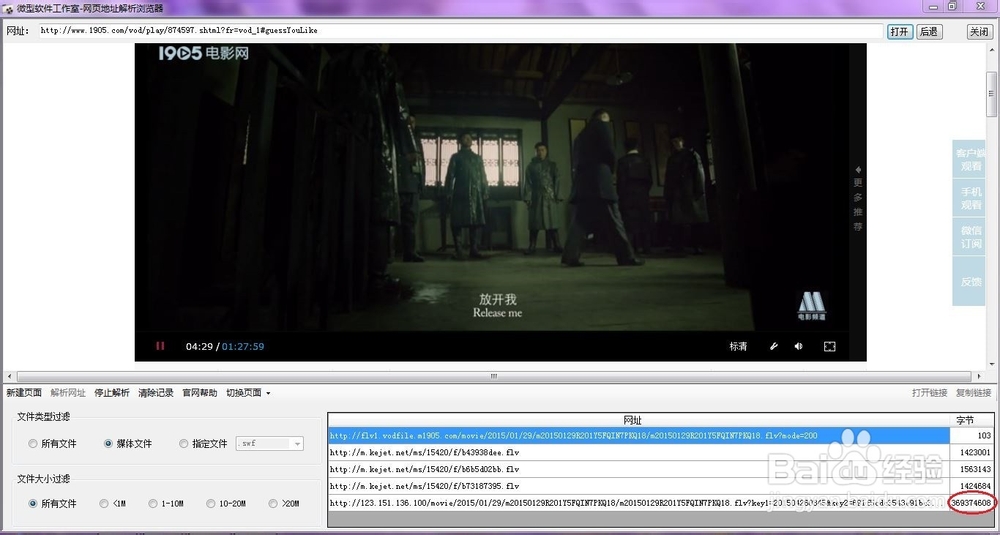Click 手机观看 side button
This screenshot has width=1000, height=535.
pos(971,198)
